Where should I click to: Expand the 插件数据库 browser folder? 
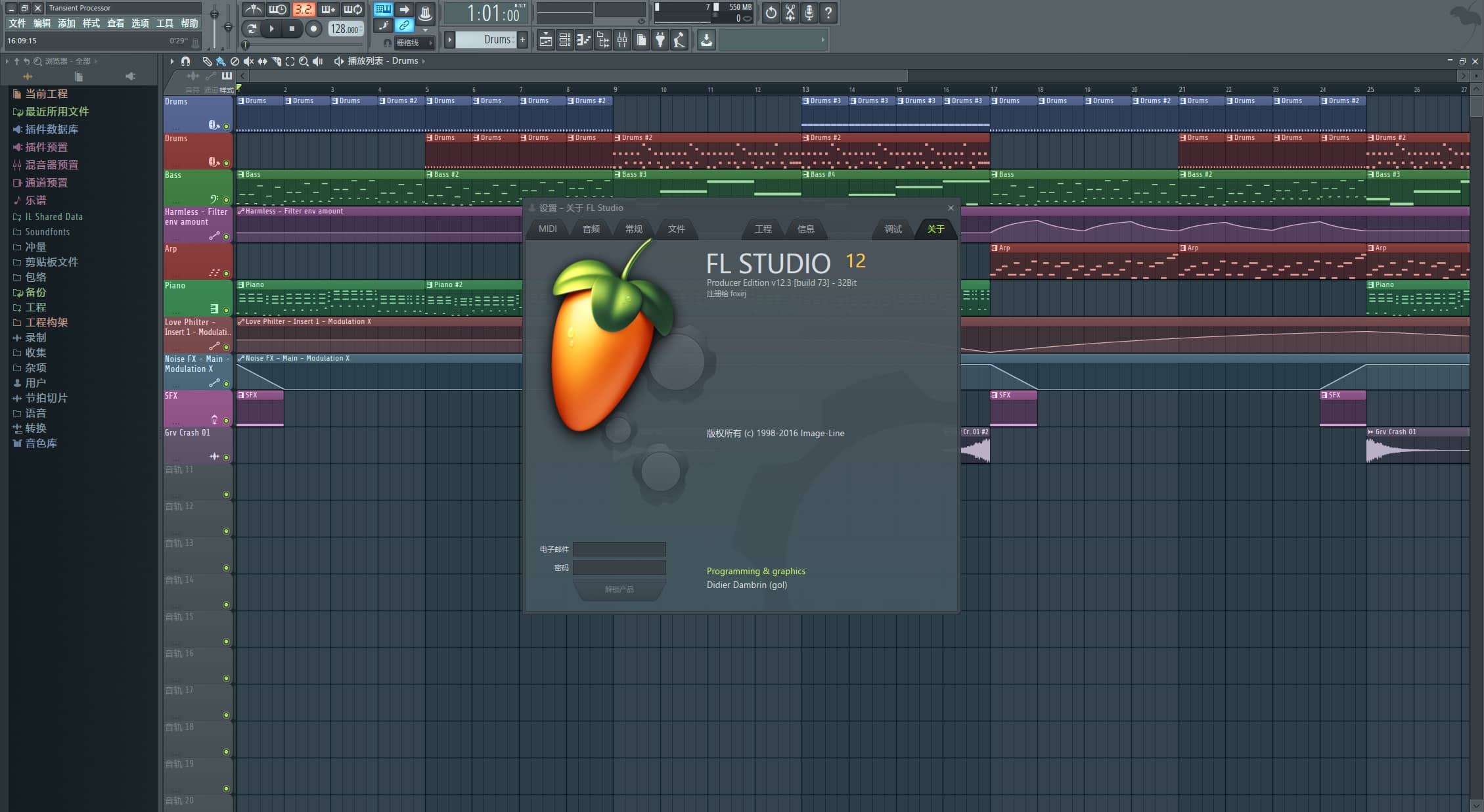pyautogui.click(x=51, y=129)
